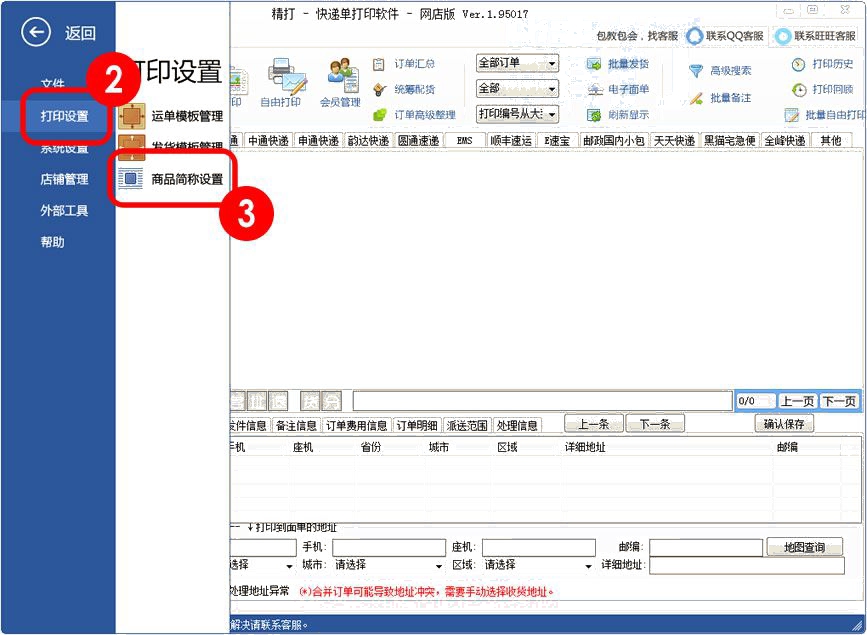The image size is (867, 635).
Task: Open the 全部 filter dropdown
Action: tap(517, 89)
